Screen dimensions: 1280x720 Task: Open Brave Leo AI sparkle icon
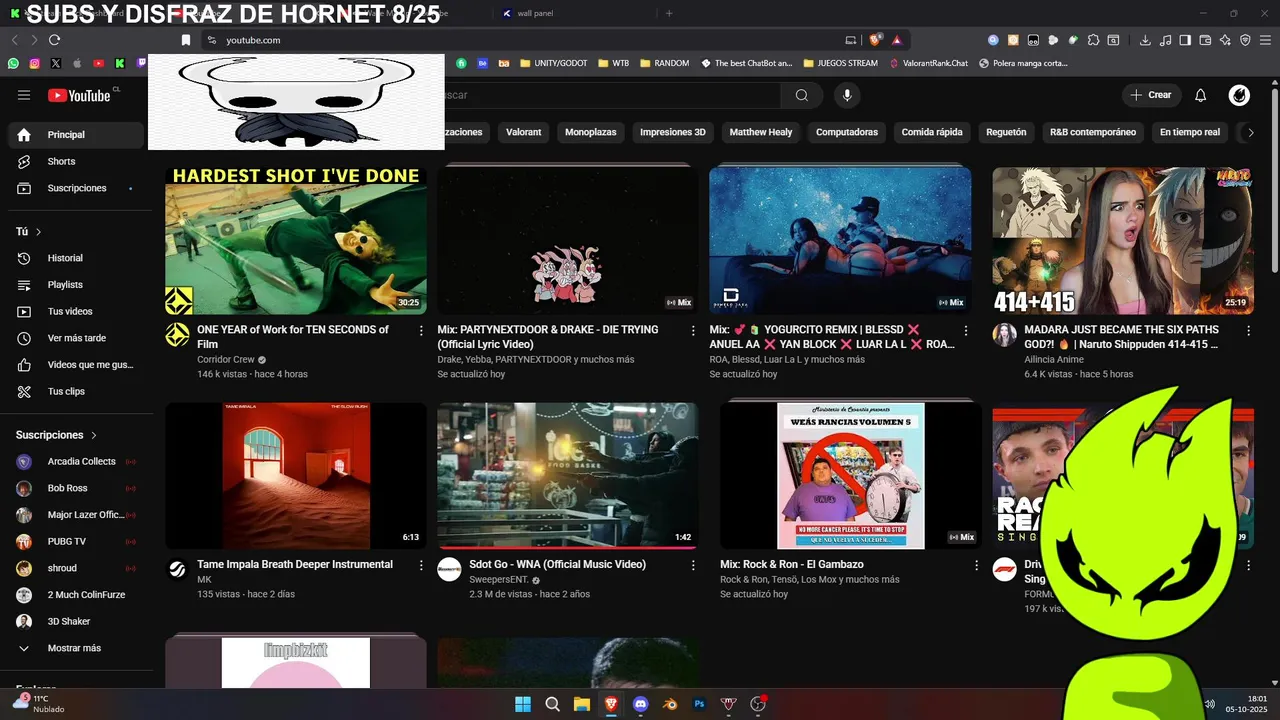pos(1225,40)
